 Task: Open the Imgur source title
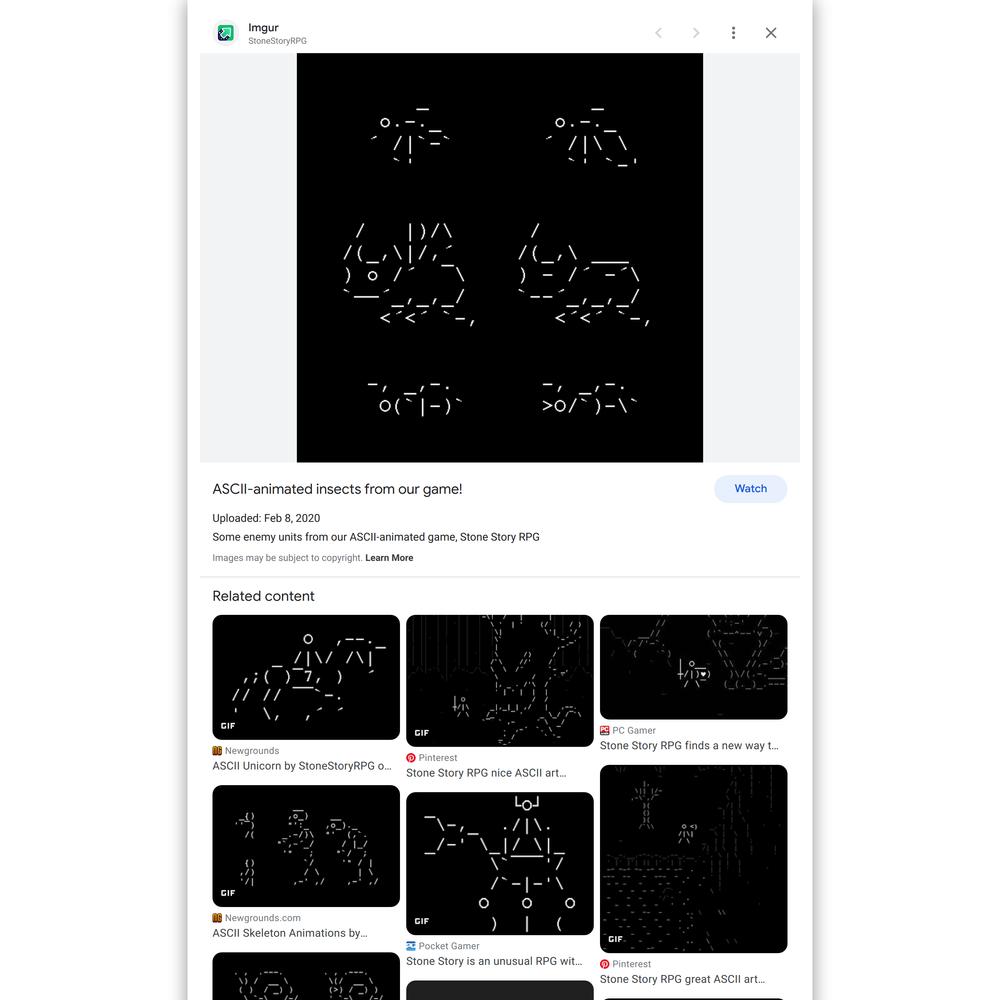click(x=263, y=27)
